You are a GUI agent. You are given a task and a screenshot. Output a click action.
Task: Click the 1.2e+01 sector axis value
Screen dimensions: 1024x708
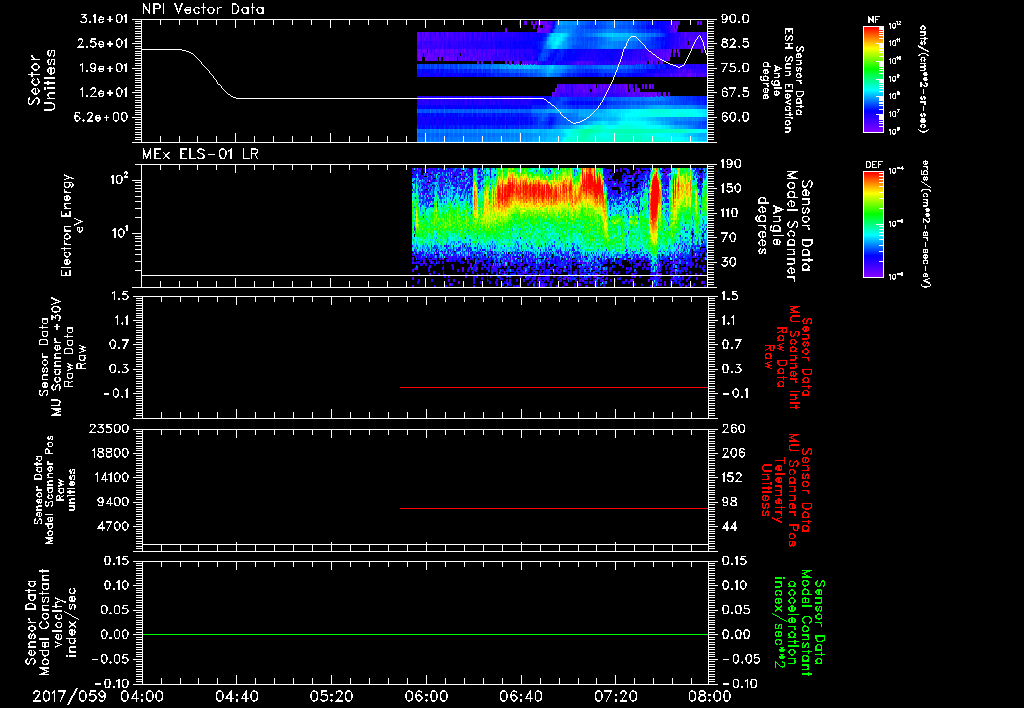coord(104,93)
